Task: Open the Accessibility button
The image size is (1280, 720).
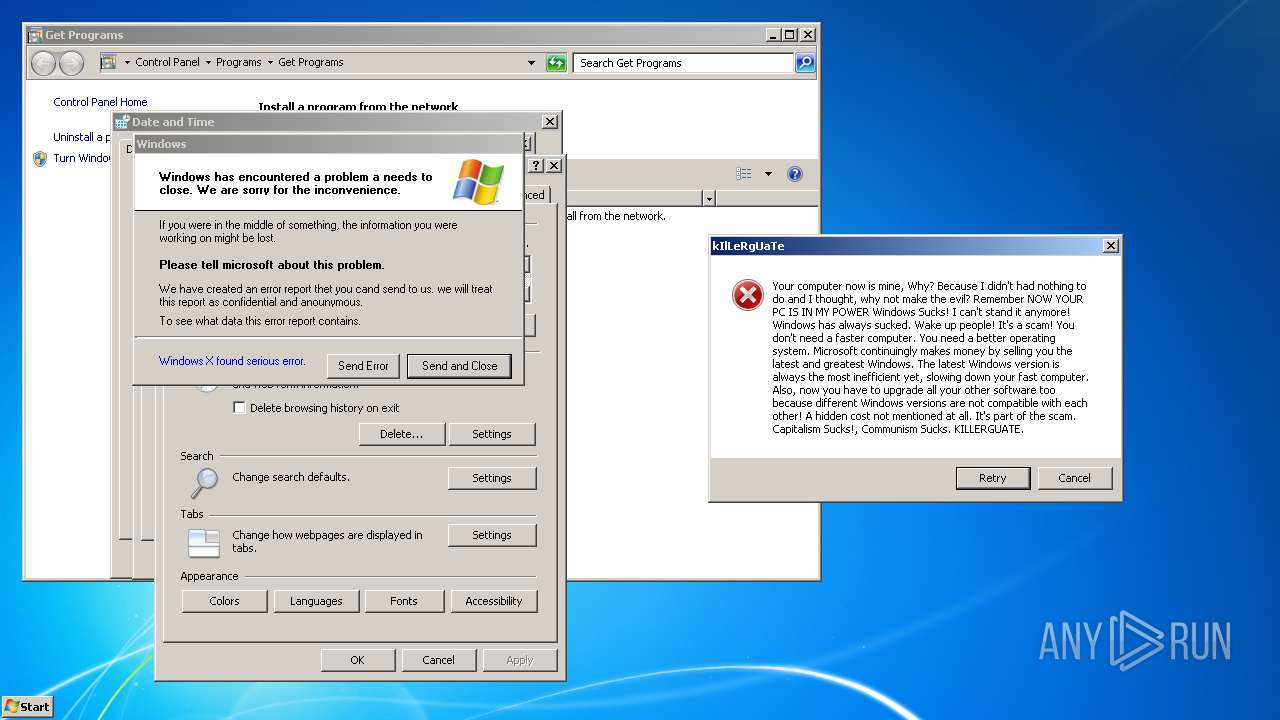Action: point(493,601)
